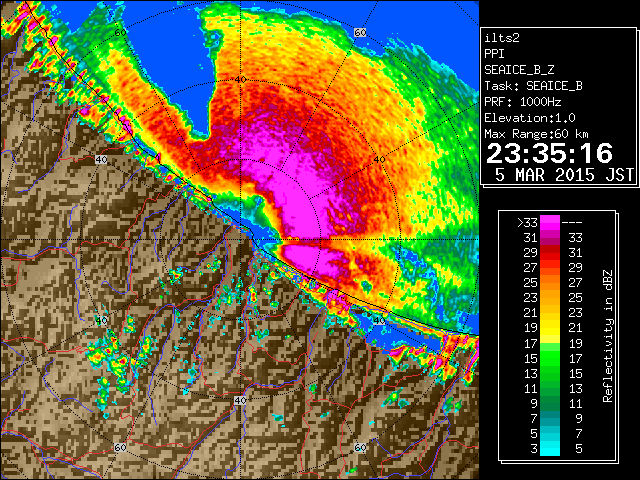Click the 60 km ring label in the northwest
This screenshot has width=640, height=480.
[x=120, y=32]
